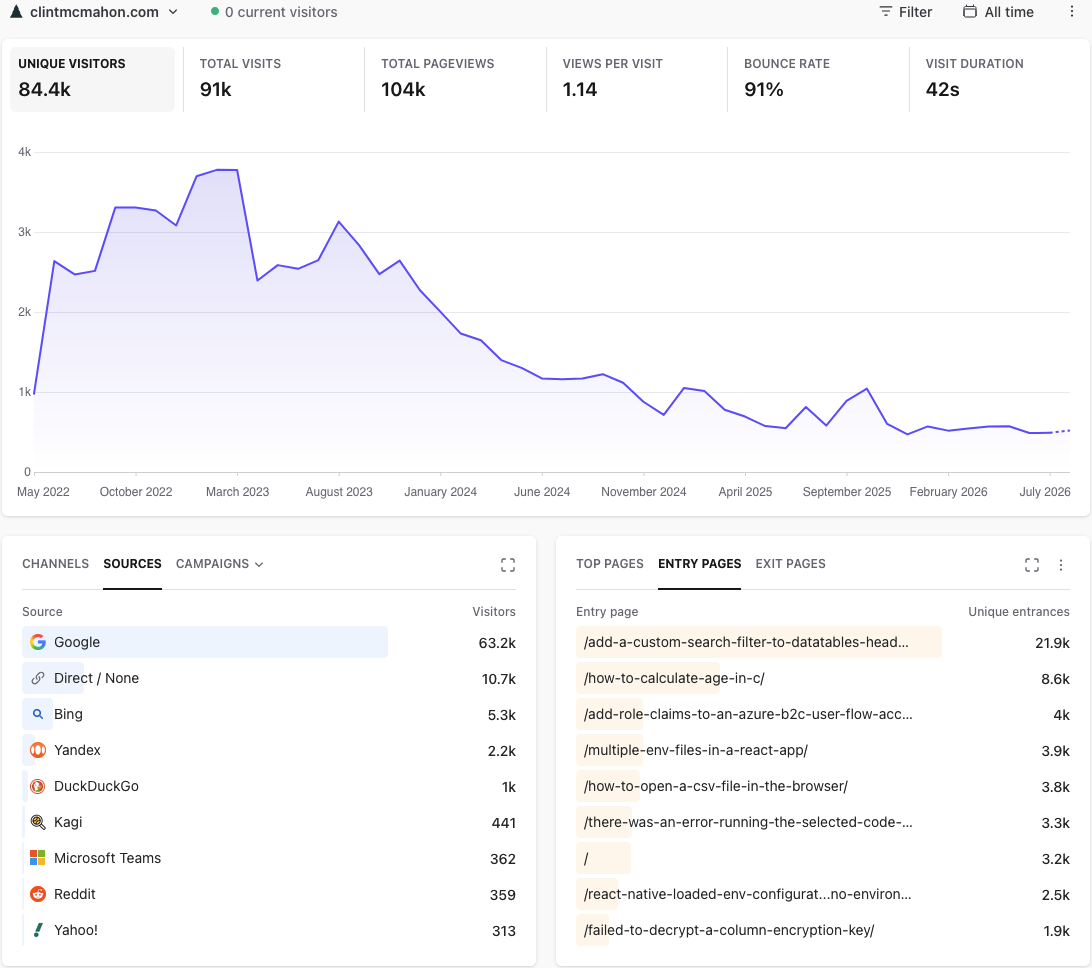Screen dimensions: 1092x968
Task: Switch to the Top Pages tab
Action: pos(609,564)
